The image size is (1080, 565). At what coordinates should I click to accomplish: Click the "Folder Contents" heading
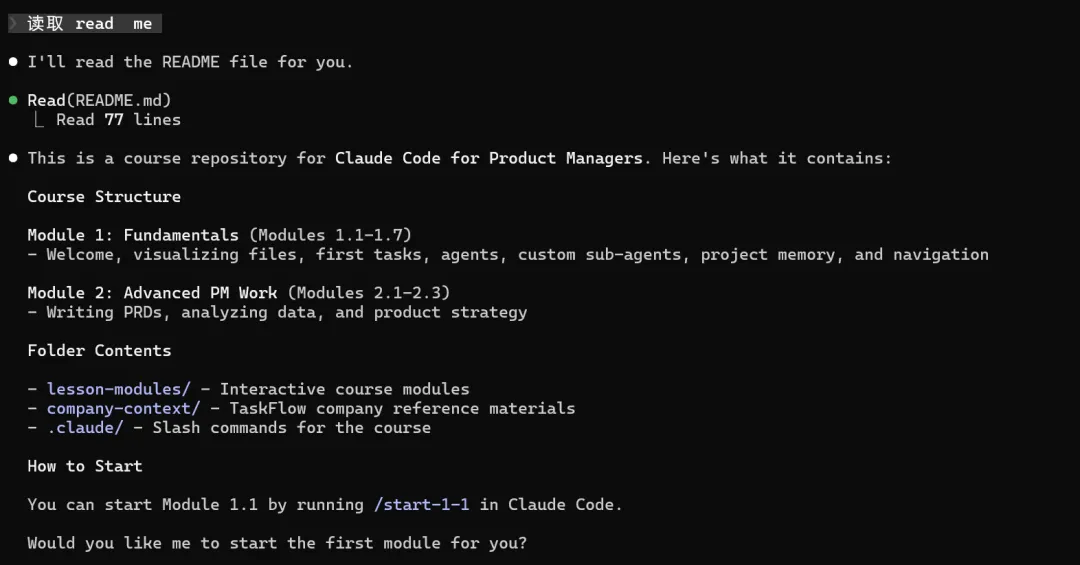click(99, 350)
